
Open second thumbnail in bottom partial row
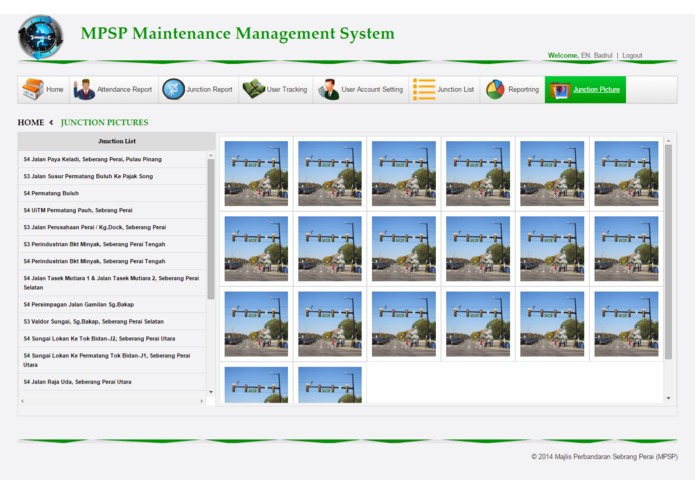click(x=330, y=385)
